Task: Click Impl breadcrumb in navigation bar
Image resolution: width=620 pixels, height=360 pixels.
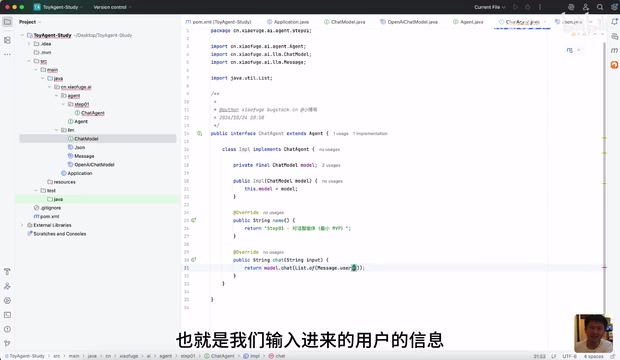Action: [x=251, y=356]
